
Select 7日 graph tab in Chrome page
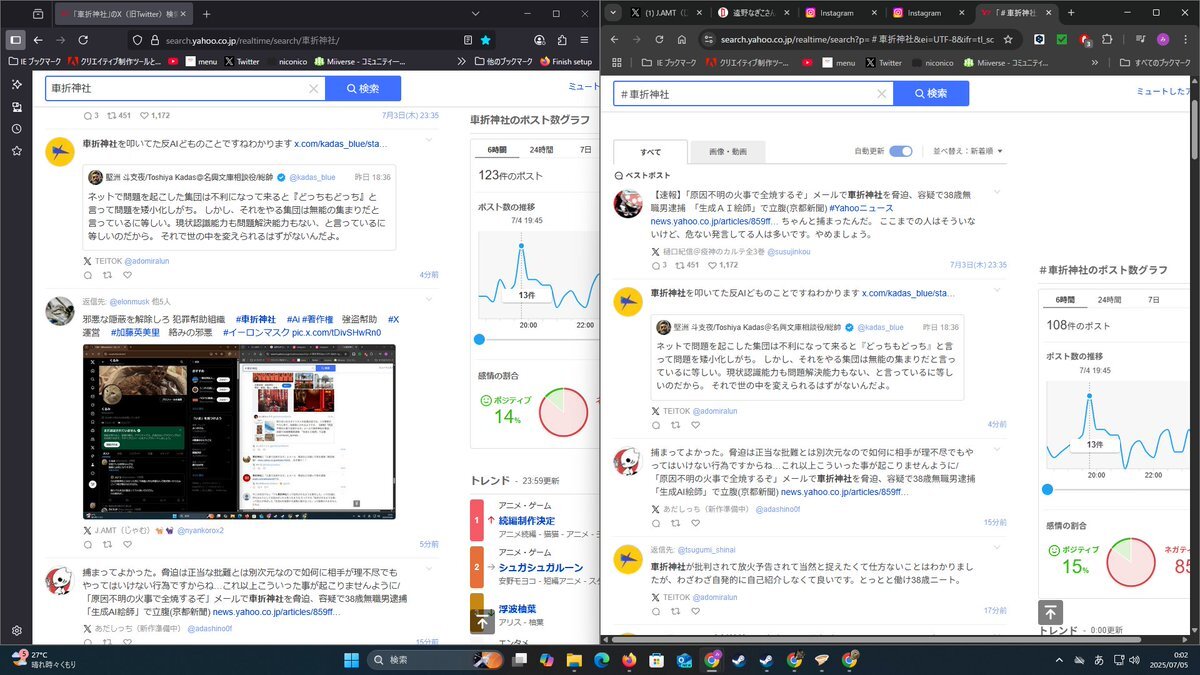pos(1154,299)
